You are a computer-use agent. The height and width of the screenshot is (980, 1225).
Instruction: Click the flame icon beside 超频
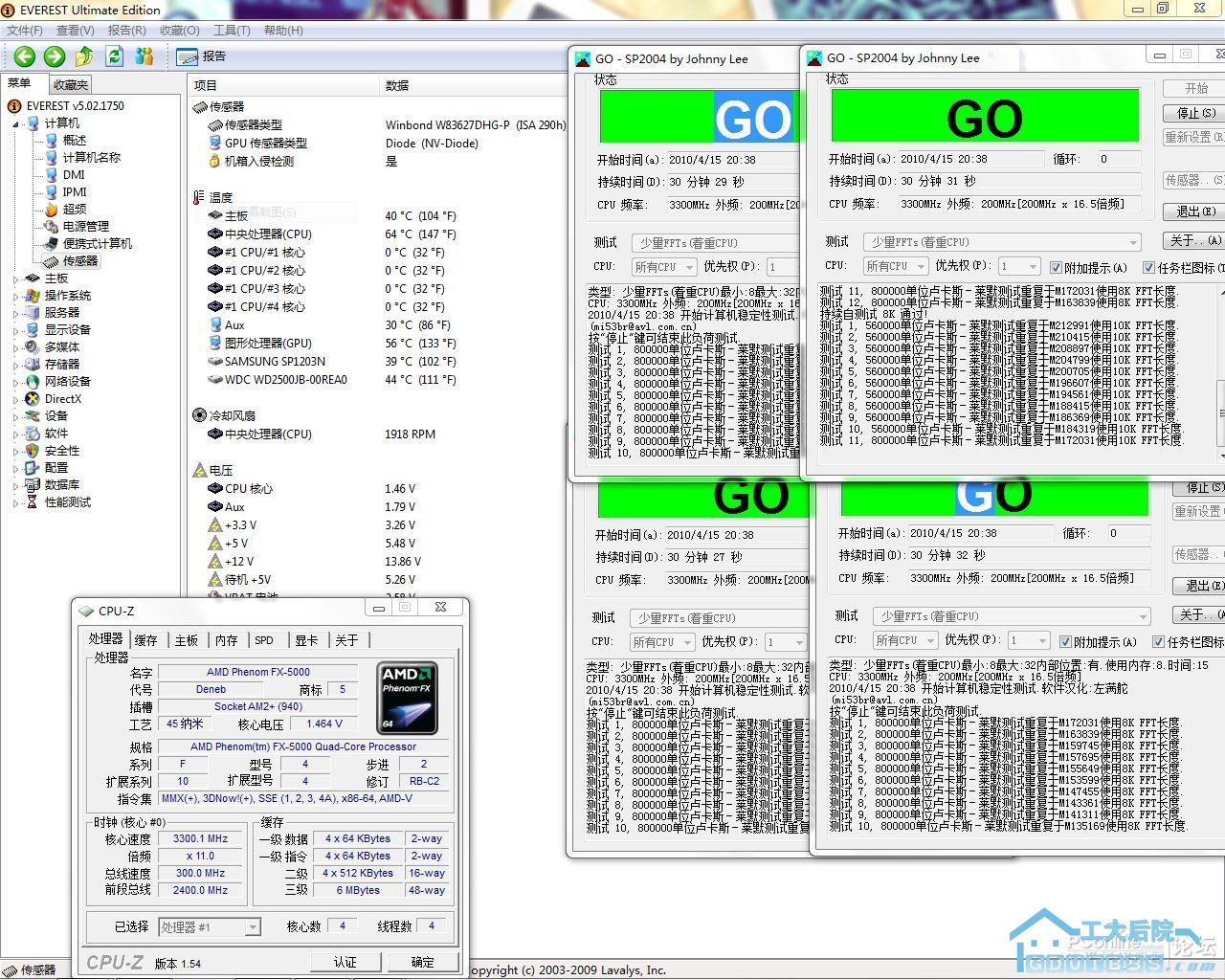click(52, 209)
